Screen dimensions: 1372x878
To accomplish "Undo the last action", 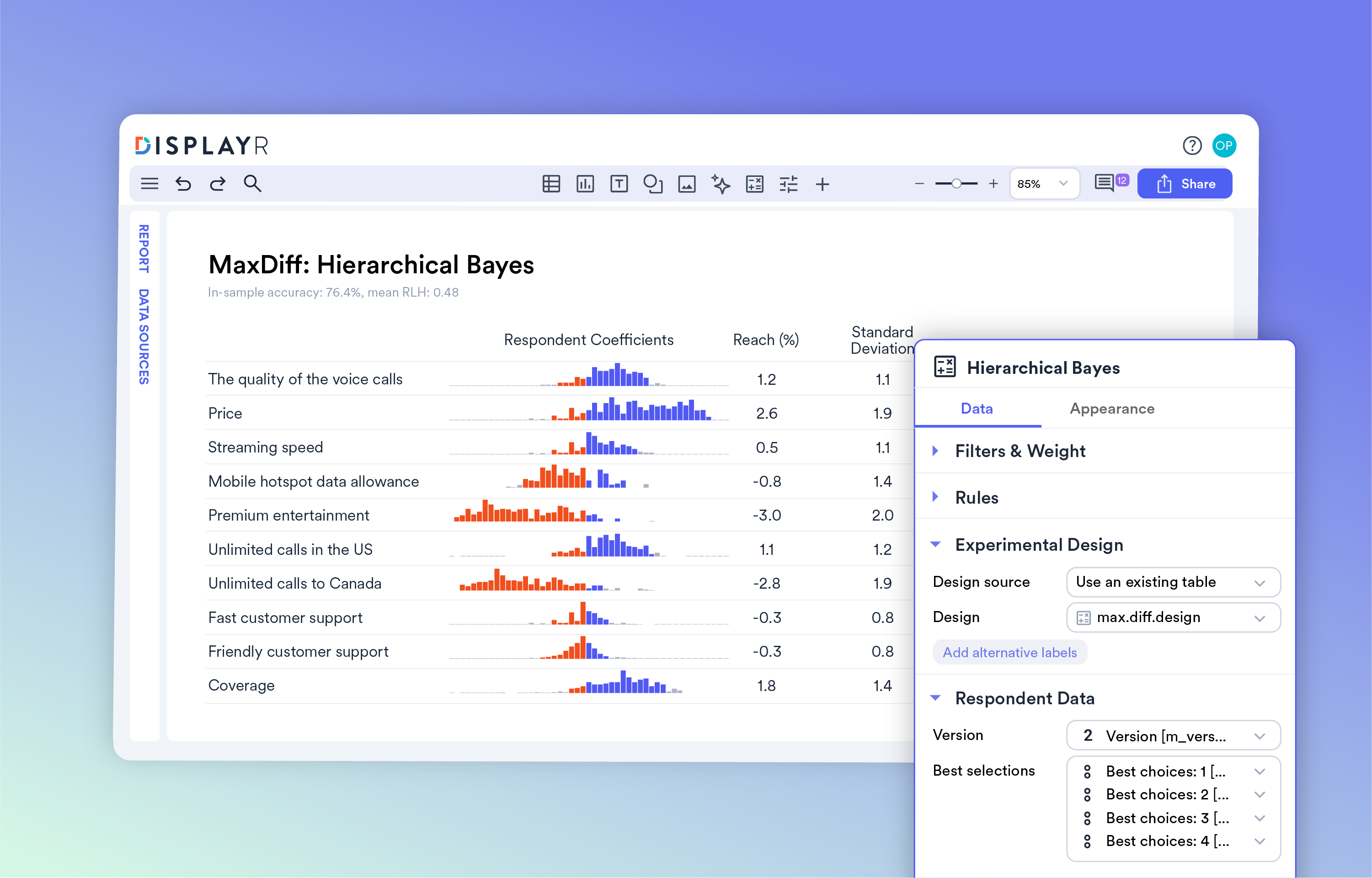I will pos(183,184).
